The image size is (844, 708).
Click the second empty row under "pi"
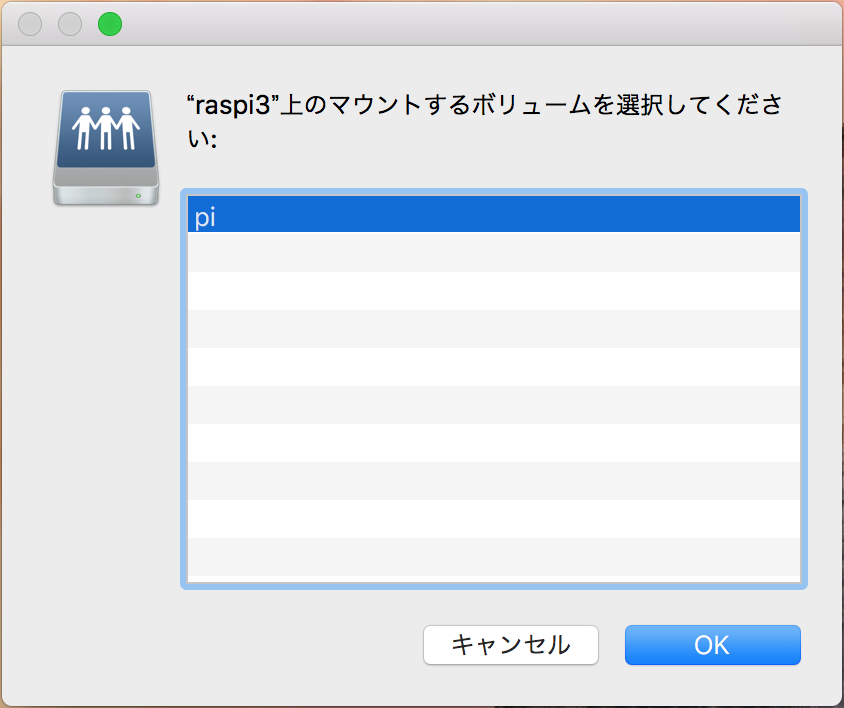494,291
